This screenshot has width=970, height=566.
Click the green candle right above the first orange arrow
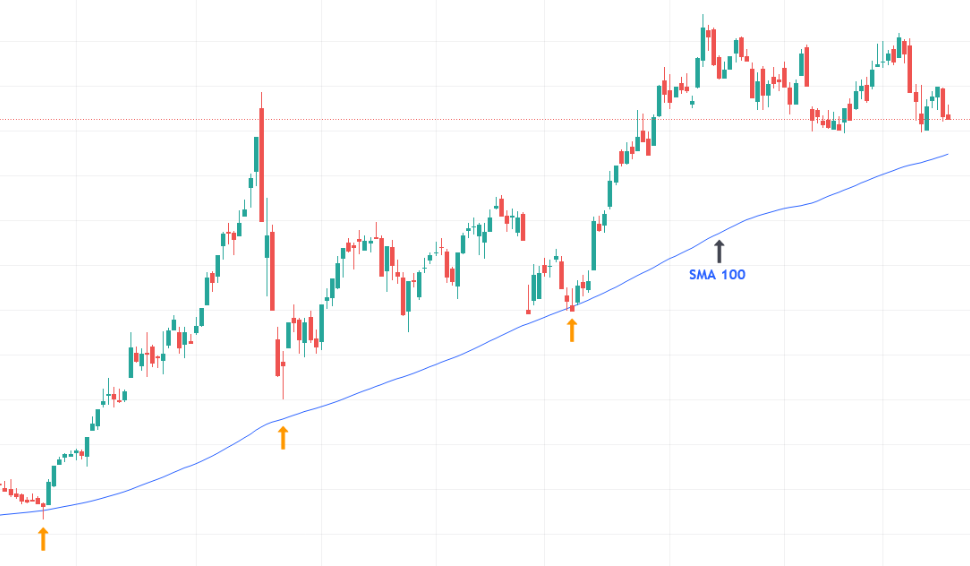pyautogui.click(x=49, y=493)
